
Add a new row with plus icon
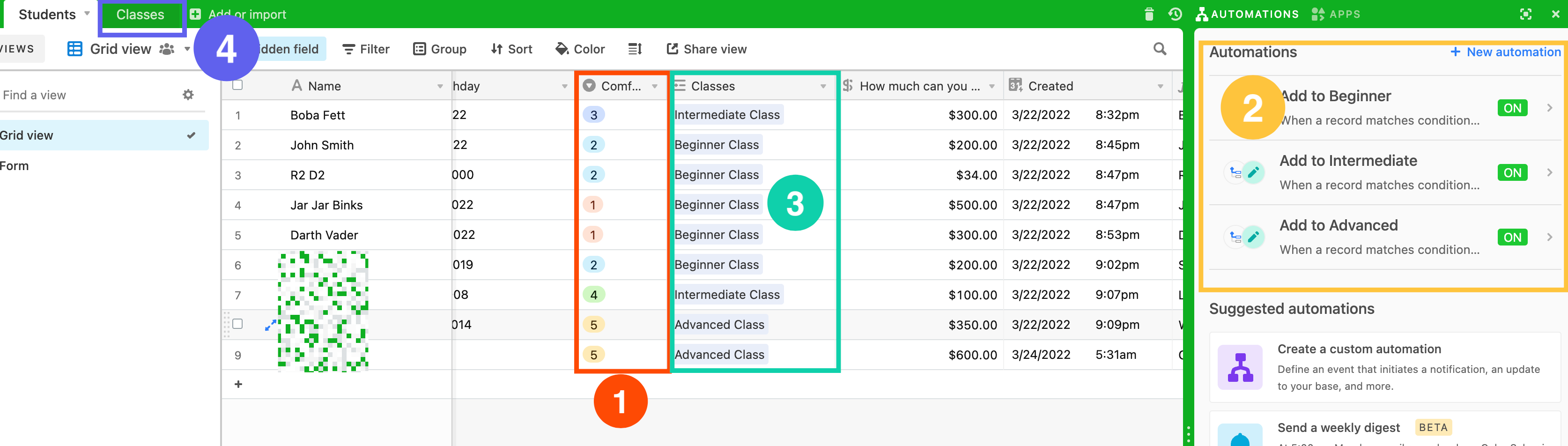[238, 384]
